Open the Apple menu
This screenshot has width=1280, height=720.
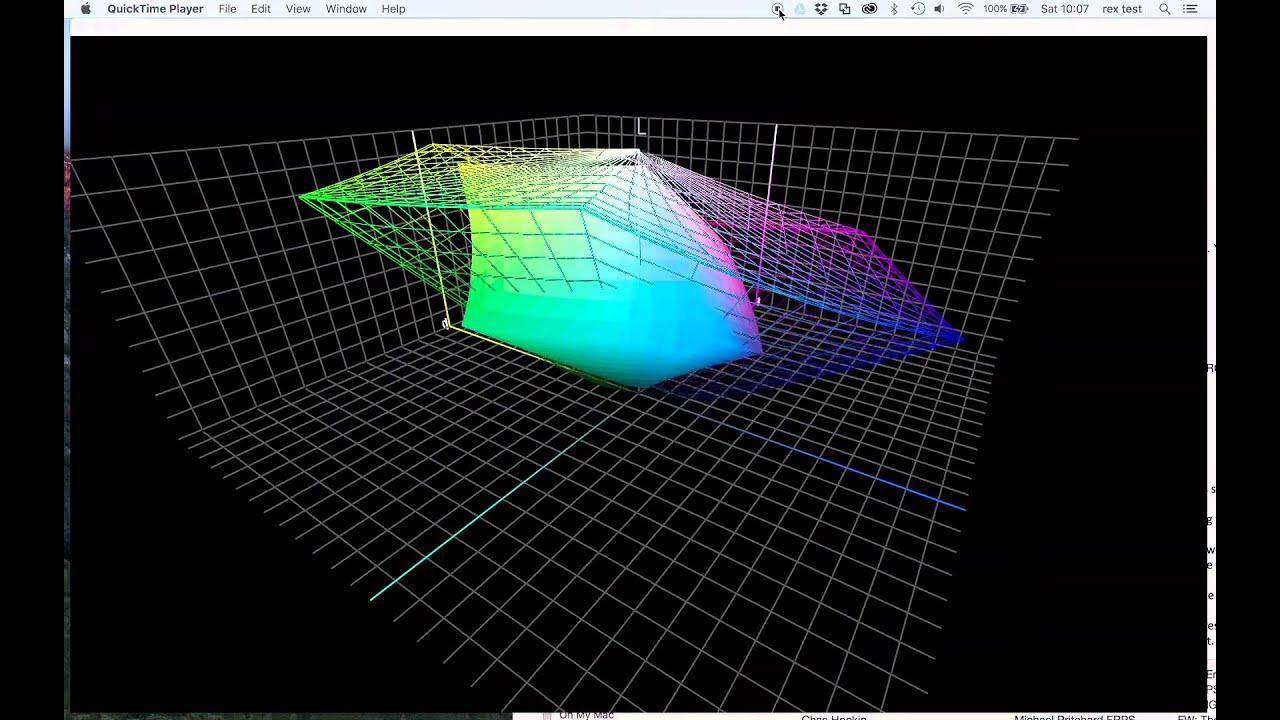tap(85, 9)
